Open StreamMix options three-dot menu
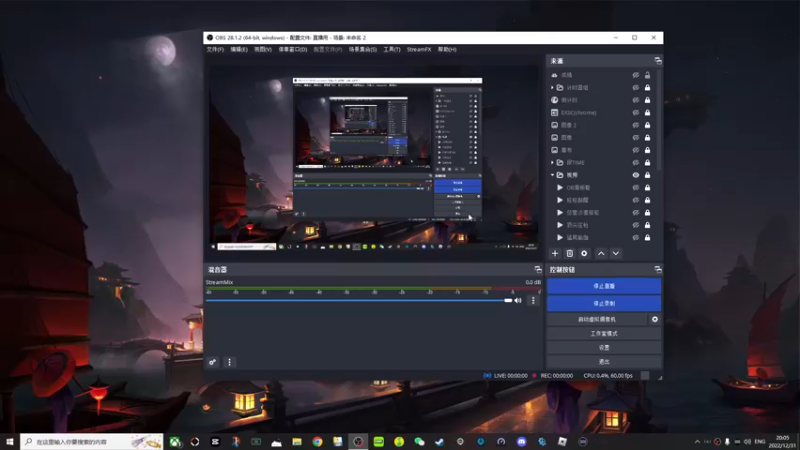 pos(533,301)
